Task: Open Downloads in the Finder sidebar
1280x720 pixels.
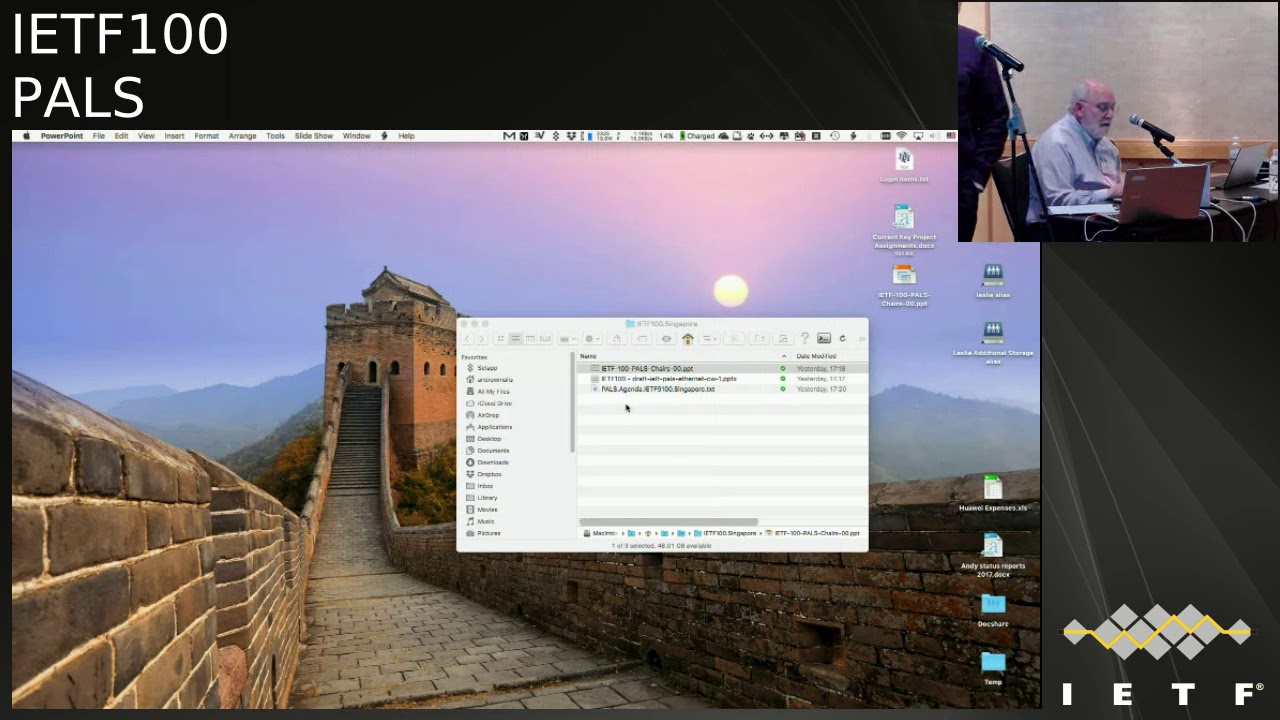Action: click(x=493, y=462)
